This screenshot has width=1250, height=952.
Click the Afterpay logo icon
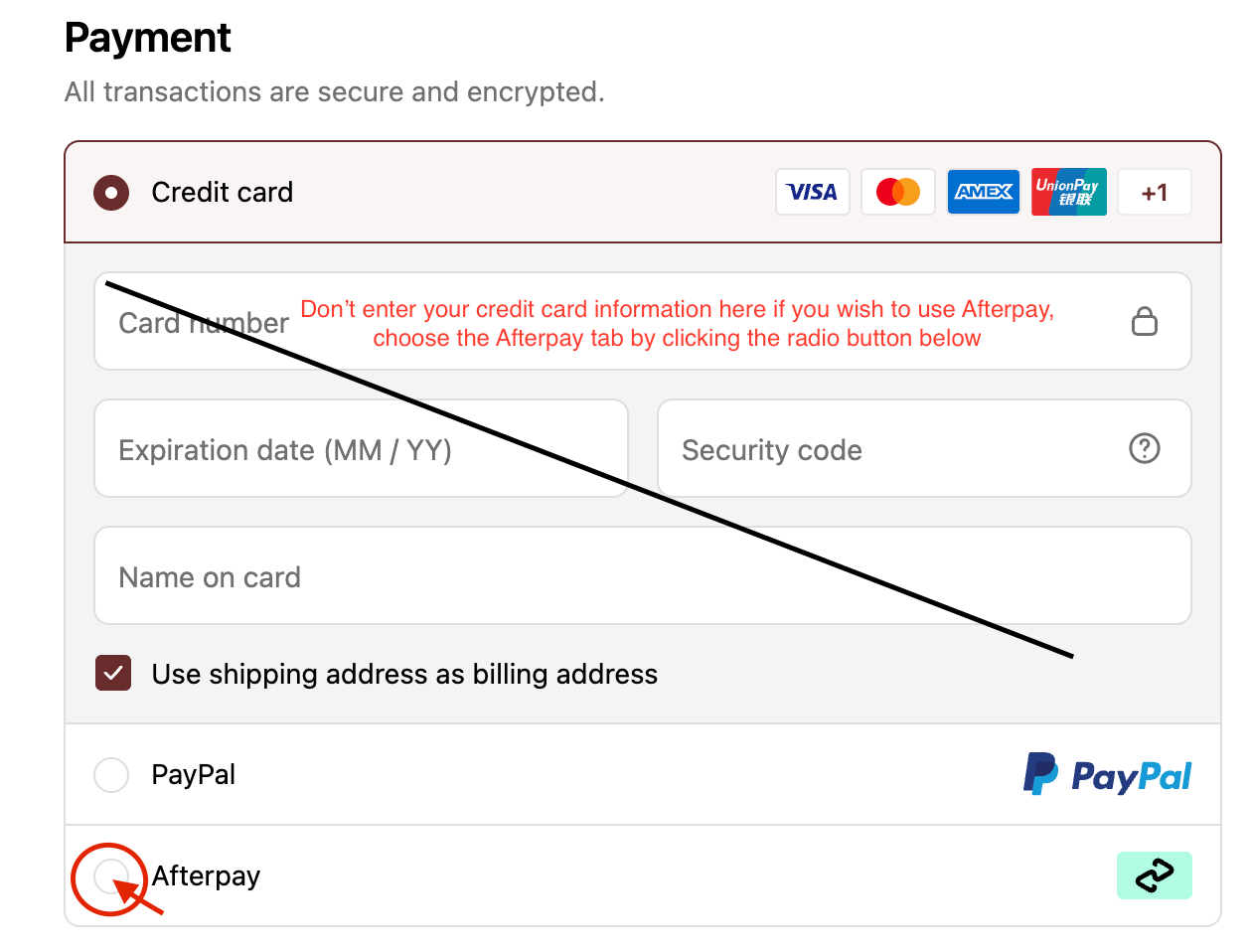point(1154,875)
